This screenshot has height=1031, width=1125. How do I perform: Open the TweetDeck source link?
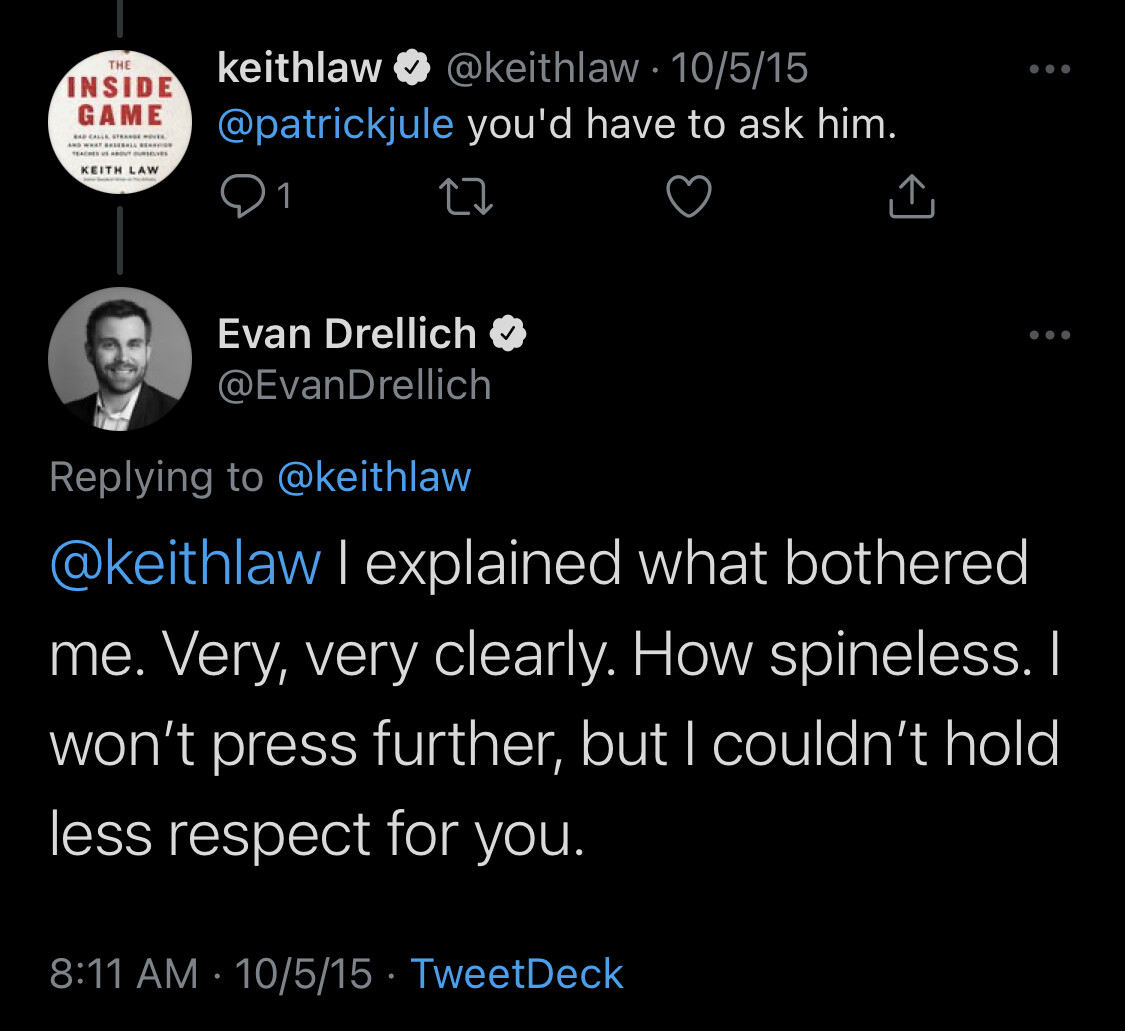click(517, 974)
